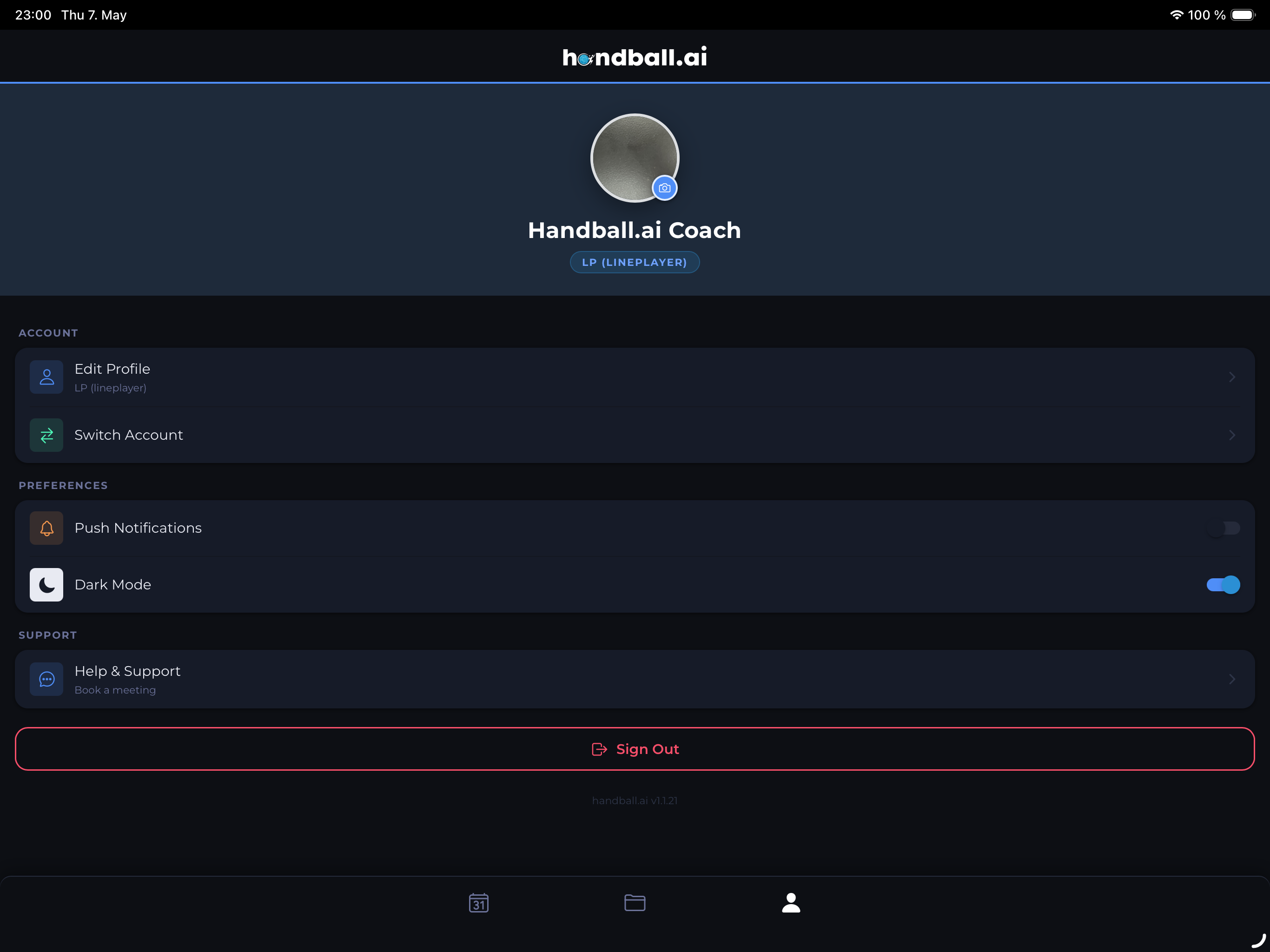Screen dimensions: 1270x952
Task: Click the Sign Out text
Action: (647, 749)
